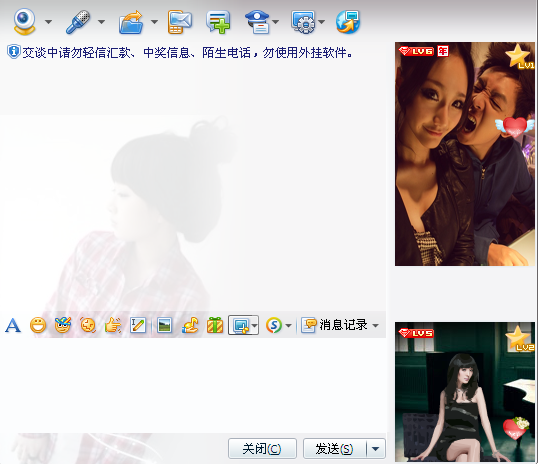Click the send file folder icon

(131, 22)
